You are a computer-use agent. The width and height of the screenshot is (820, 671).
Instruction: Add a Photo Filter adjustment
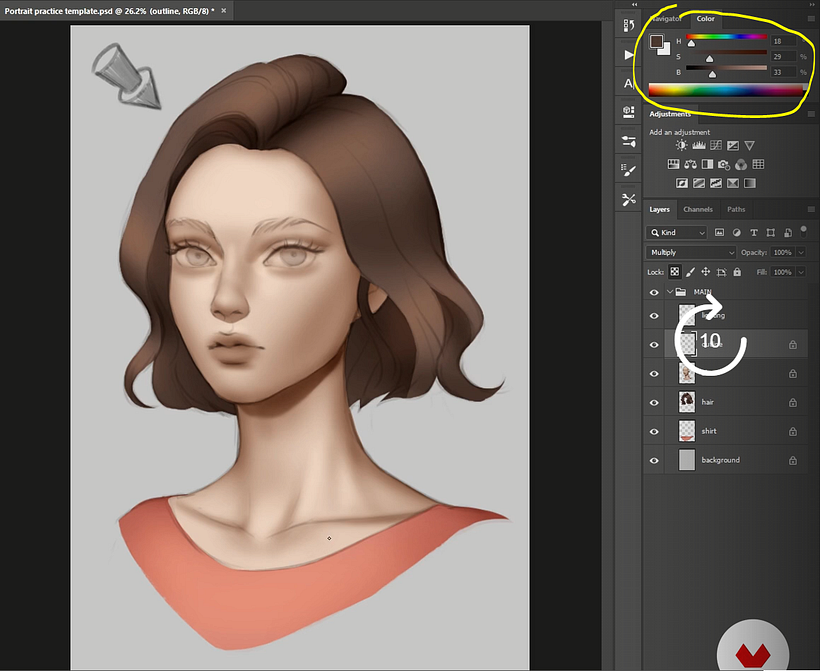tap(724, 164)
